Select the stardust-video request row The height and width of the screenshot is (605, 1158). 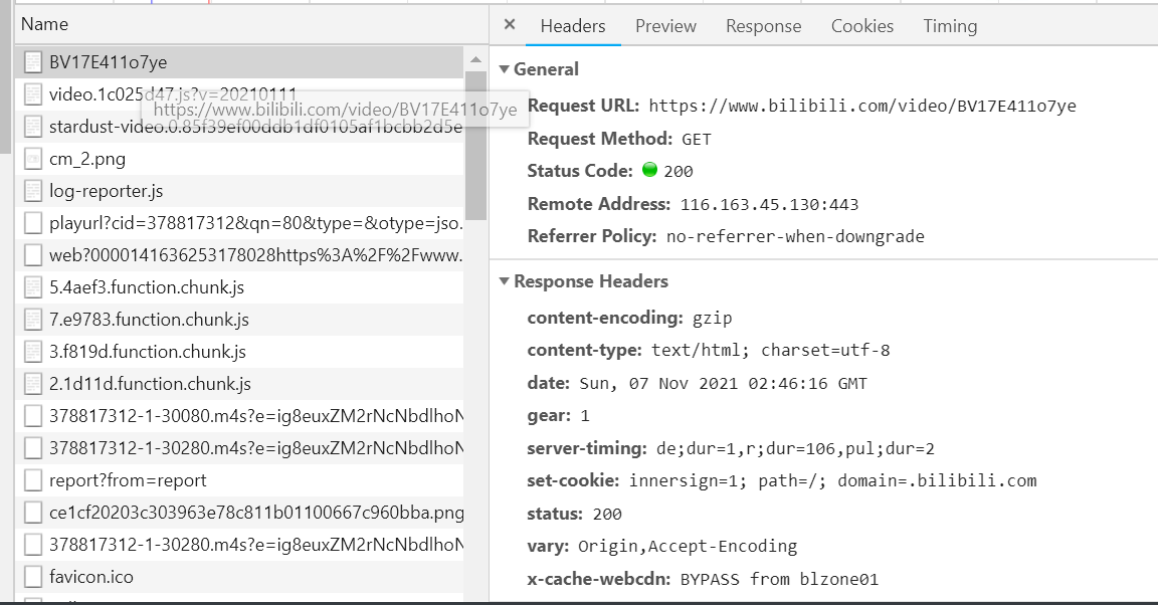(239, 126)
